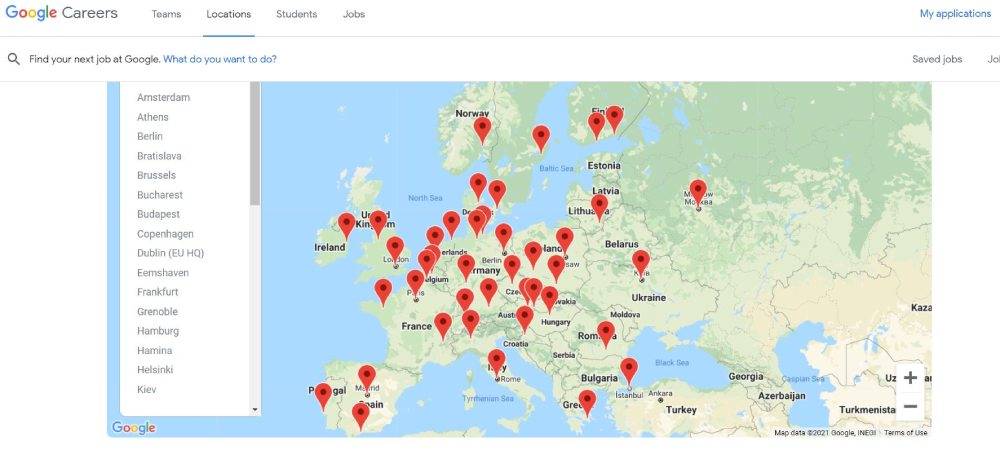
Task: Click the Madrid map pin
Action: click(x=367, y=377)
